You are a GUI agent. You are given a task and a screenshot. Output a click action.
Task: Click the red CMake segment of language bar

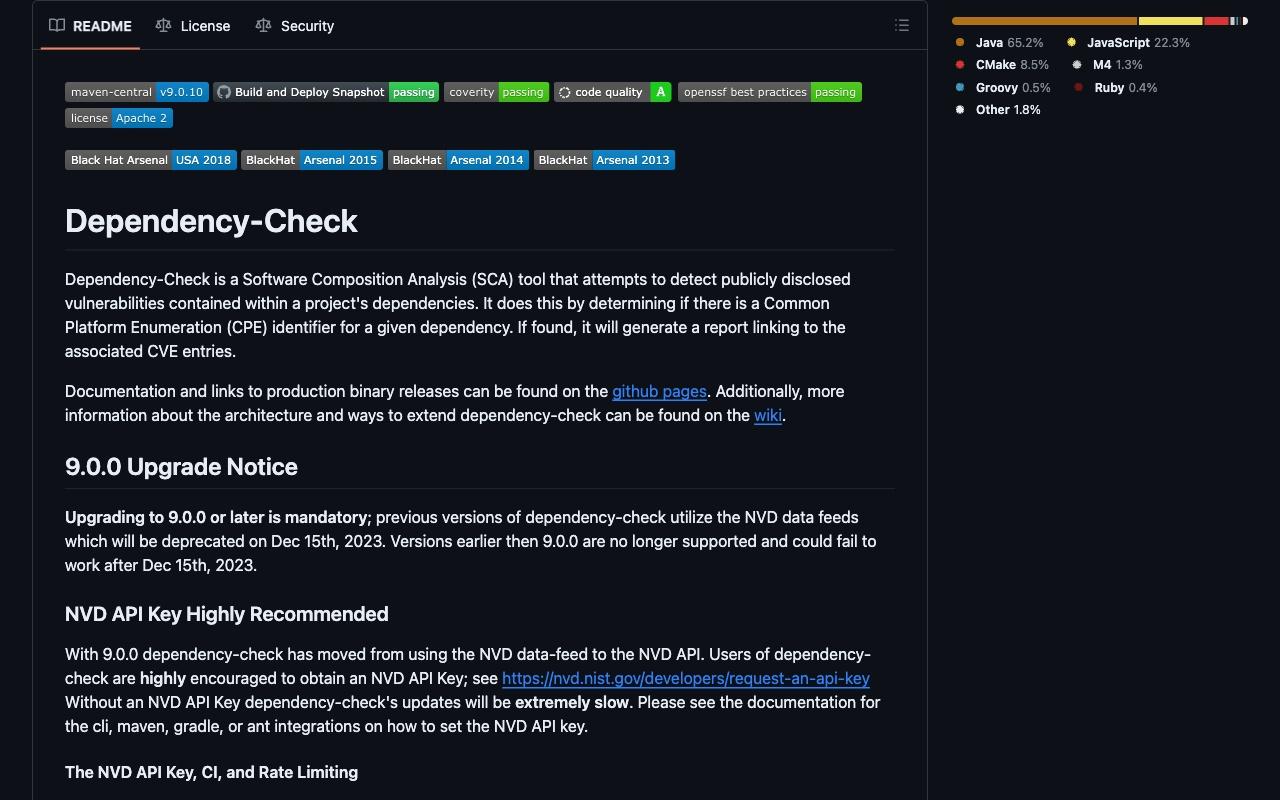click(x=1216, y=21)
